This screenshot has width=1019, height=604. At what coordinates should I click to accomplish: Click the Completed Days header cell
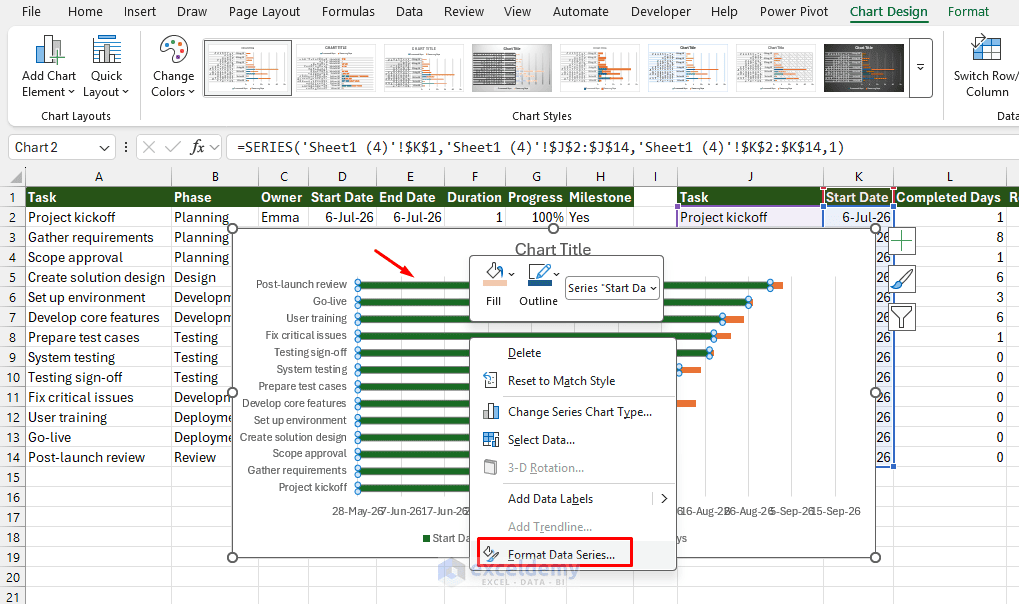pos(949,197)
